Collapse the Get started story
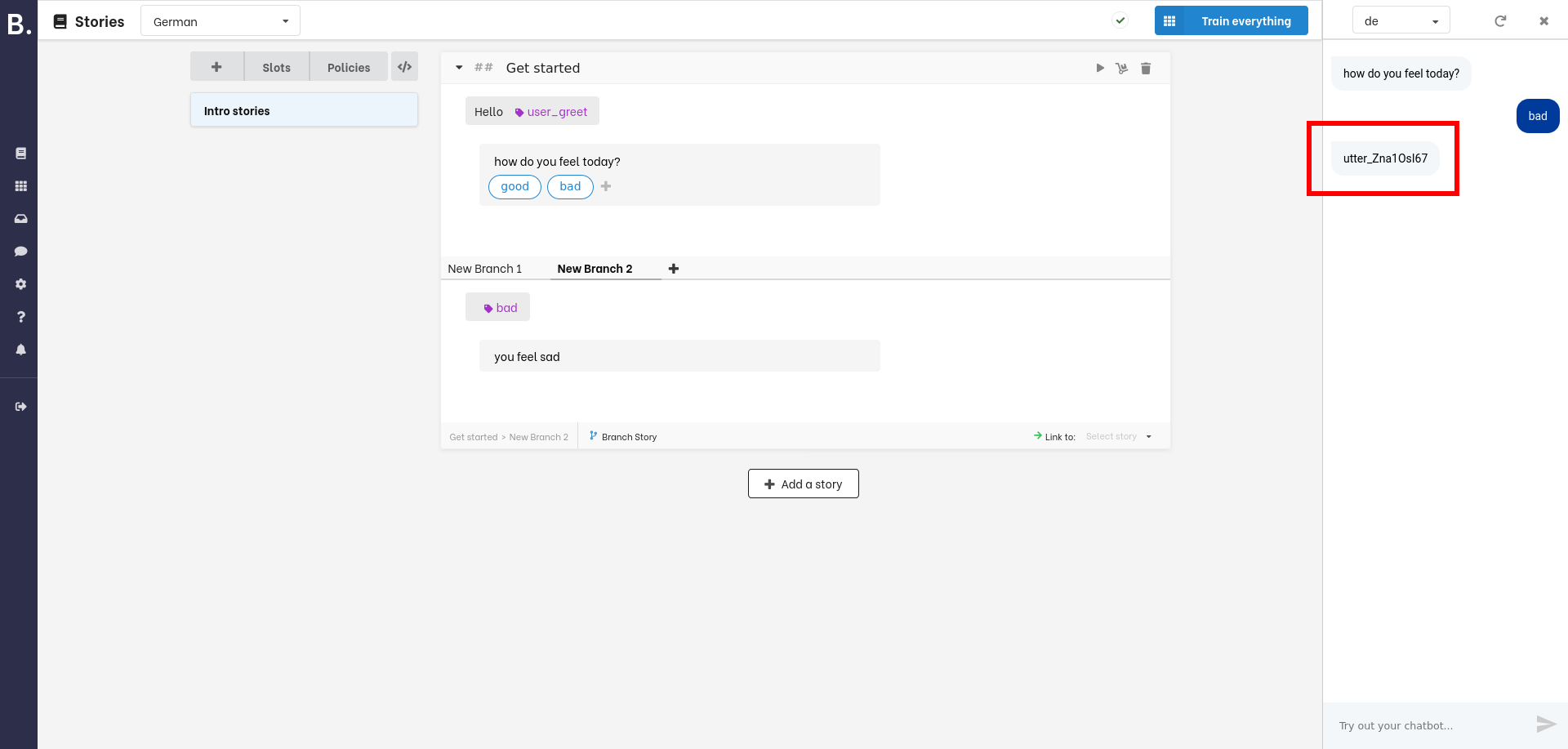 (458, 68)
